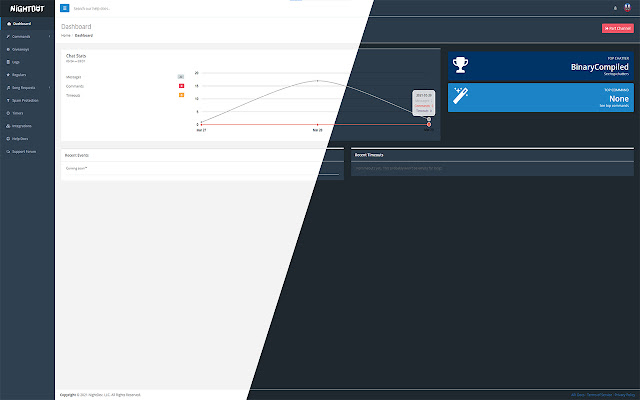Open Regulars star icon in sidebar
The width and height of the screenshot is (640, 400).
tap(8, 75)
